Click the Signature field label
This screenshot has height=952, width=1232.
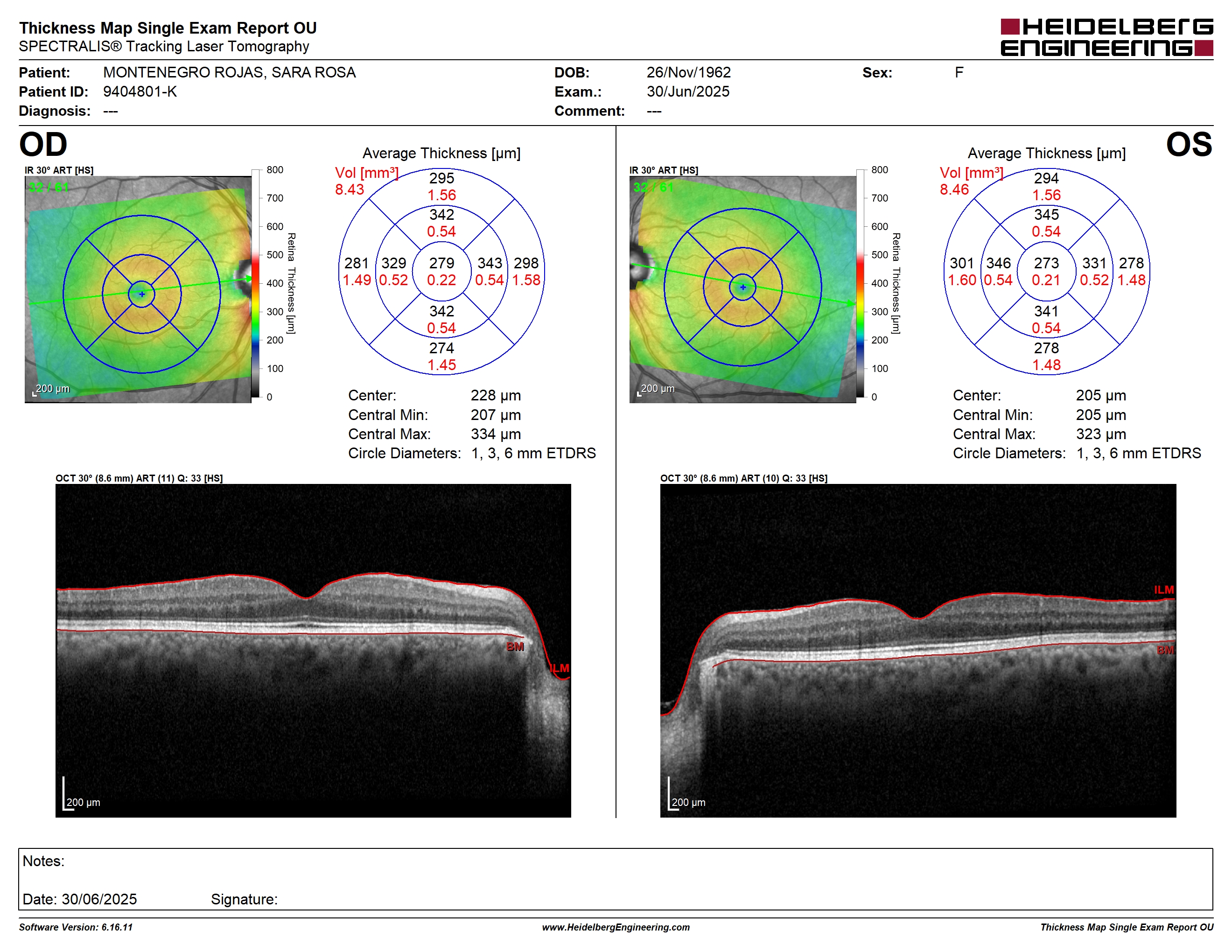pyautogui.click(x=244, y=899)
